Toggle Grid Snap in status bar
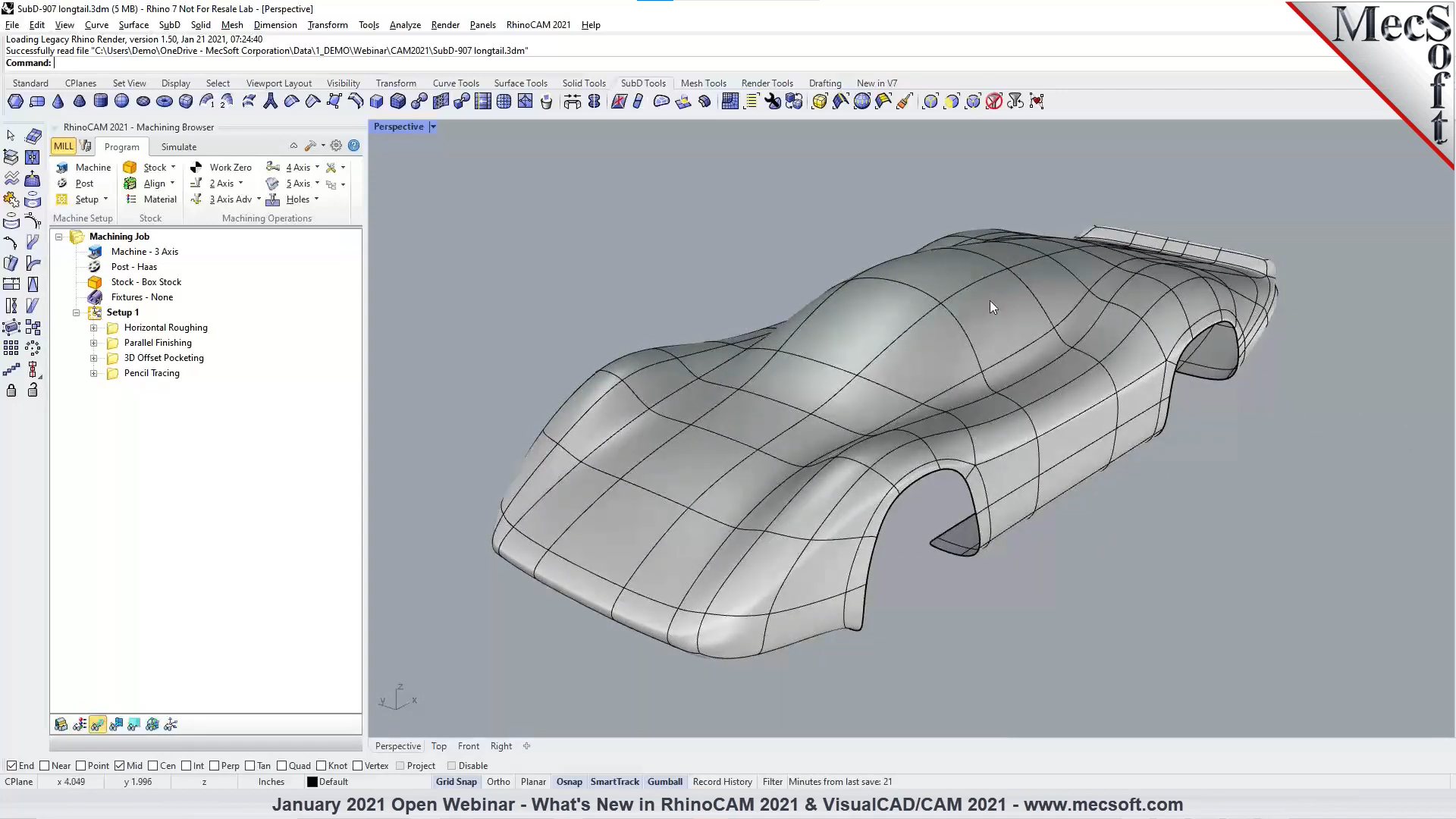 [457, 782]
